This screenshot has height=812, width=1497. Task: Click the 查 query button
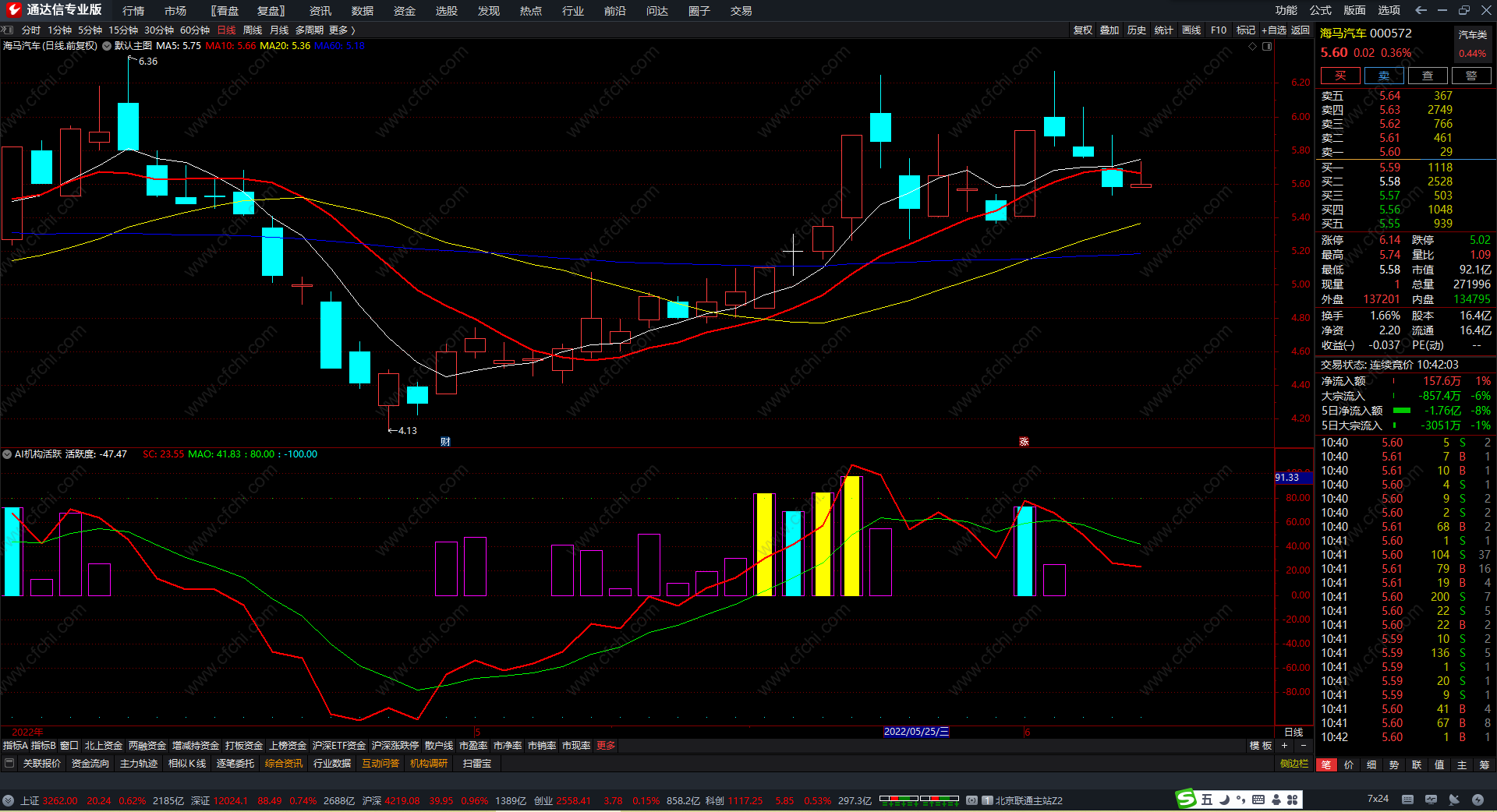click(x=1428, y=76)
